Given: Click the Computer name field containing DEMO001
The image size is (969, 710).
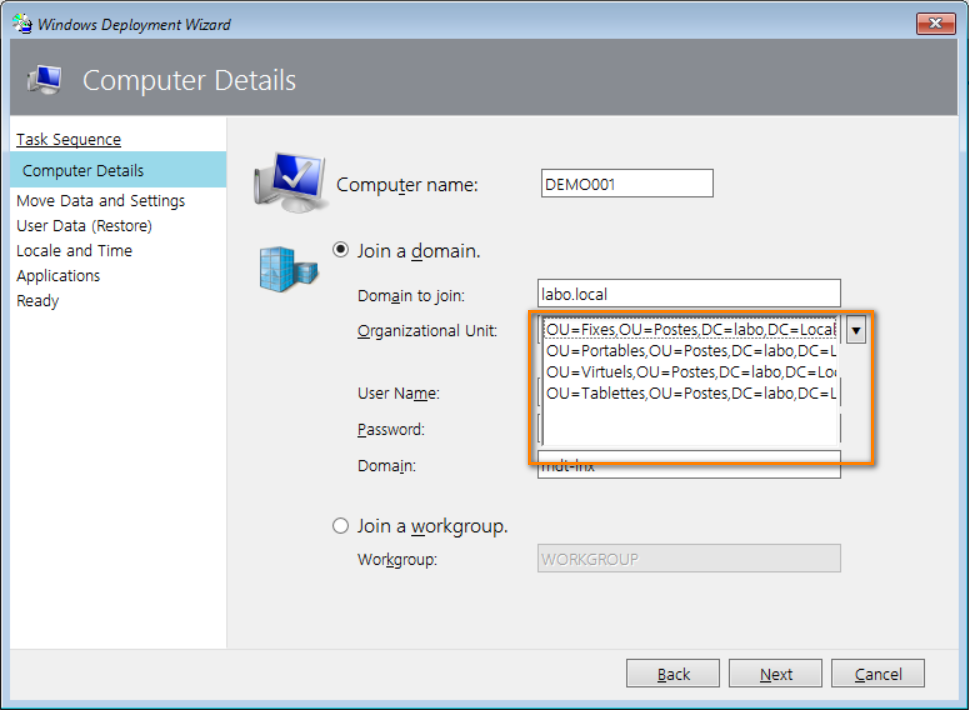Looking at the screenshot, I should tap(627, 184).
